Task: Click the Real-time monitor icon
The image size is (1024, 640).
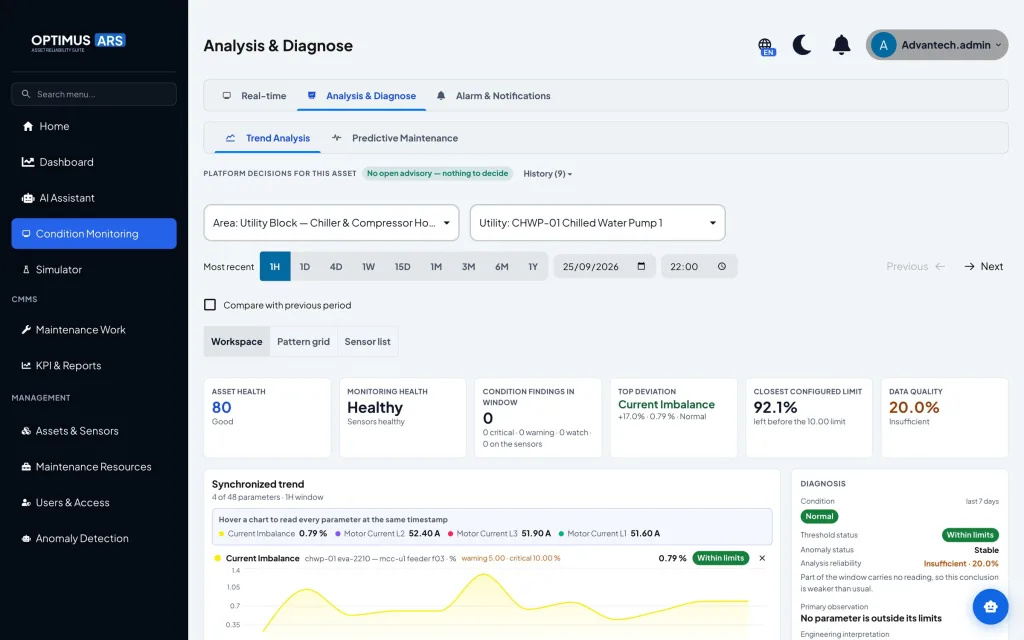Action: click(227, 95)
